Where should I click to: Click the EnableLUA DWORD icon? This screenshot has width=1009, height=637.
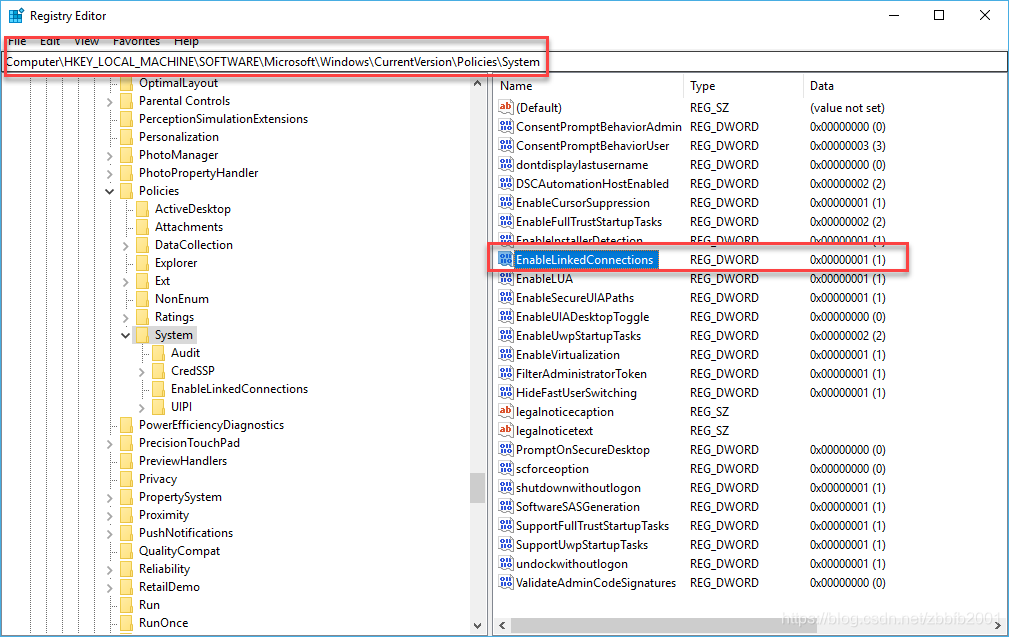click(x=506, y=279)
